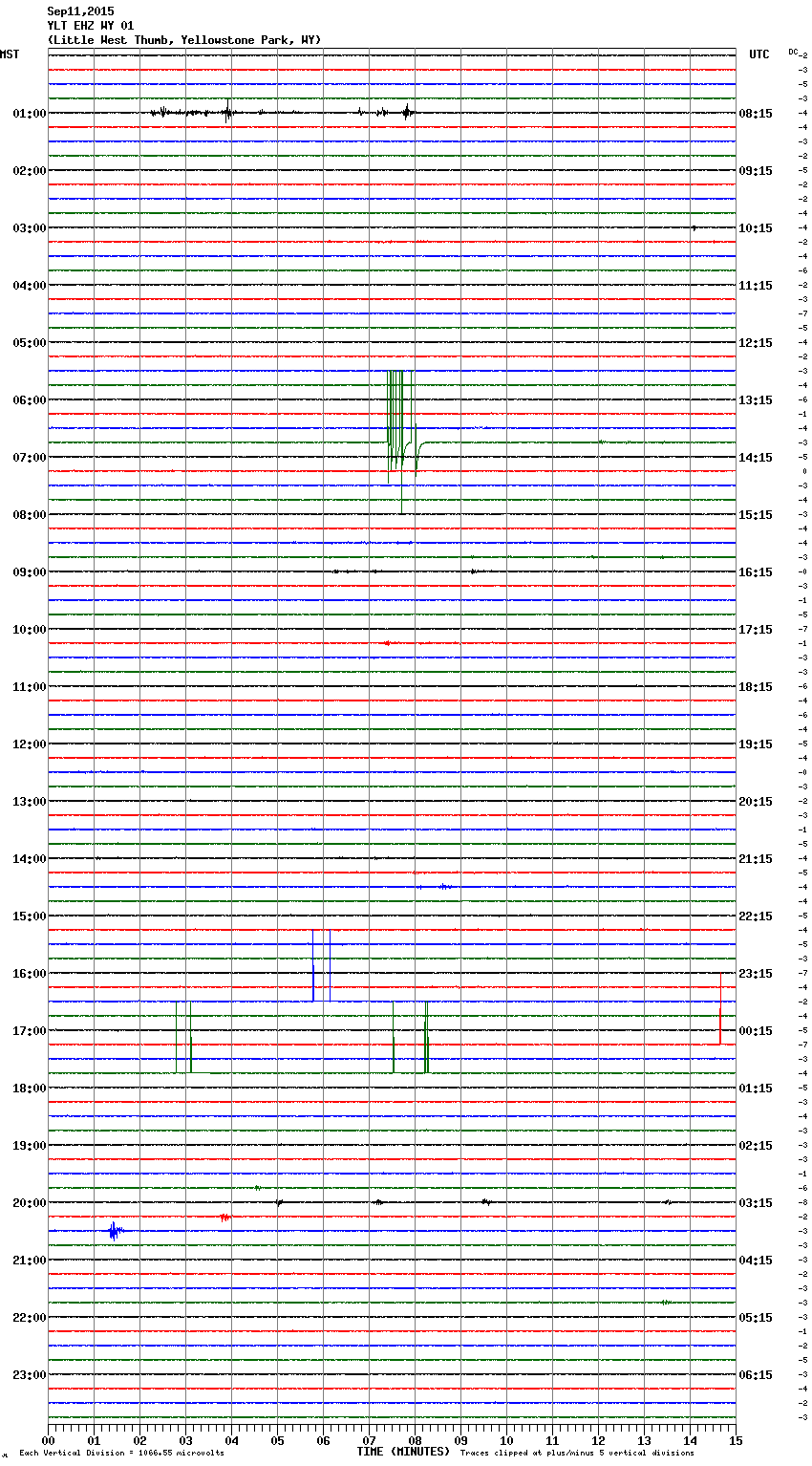Viewport: 812px width, 1466px height.
Task: Click the '06:15' UTC time label
Action: [x=756, y=1375]
